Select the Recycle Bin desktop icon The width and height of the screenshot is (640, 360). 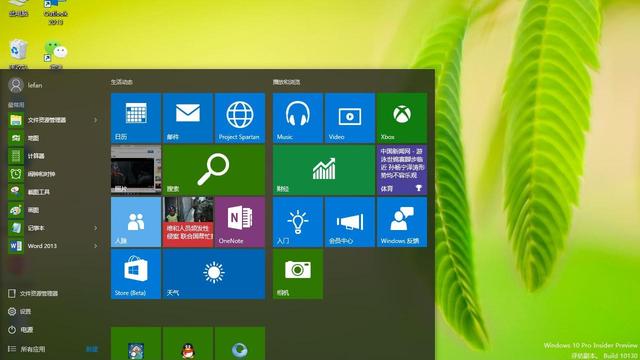[18, 53]
